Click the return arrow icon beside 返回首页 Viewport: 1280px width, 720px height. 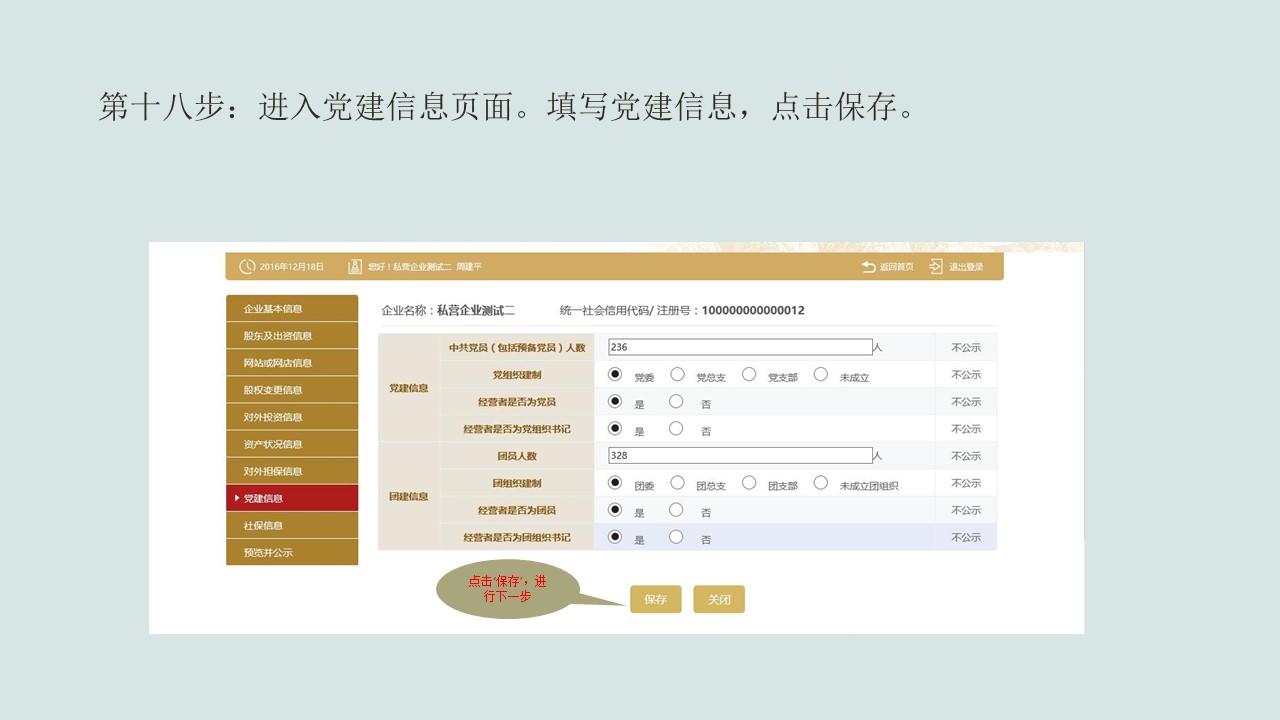(868, 267)
